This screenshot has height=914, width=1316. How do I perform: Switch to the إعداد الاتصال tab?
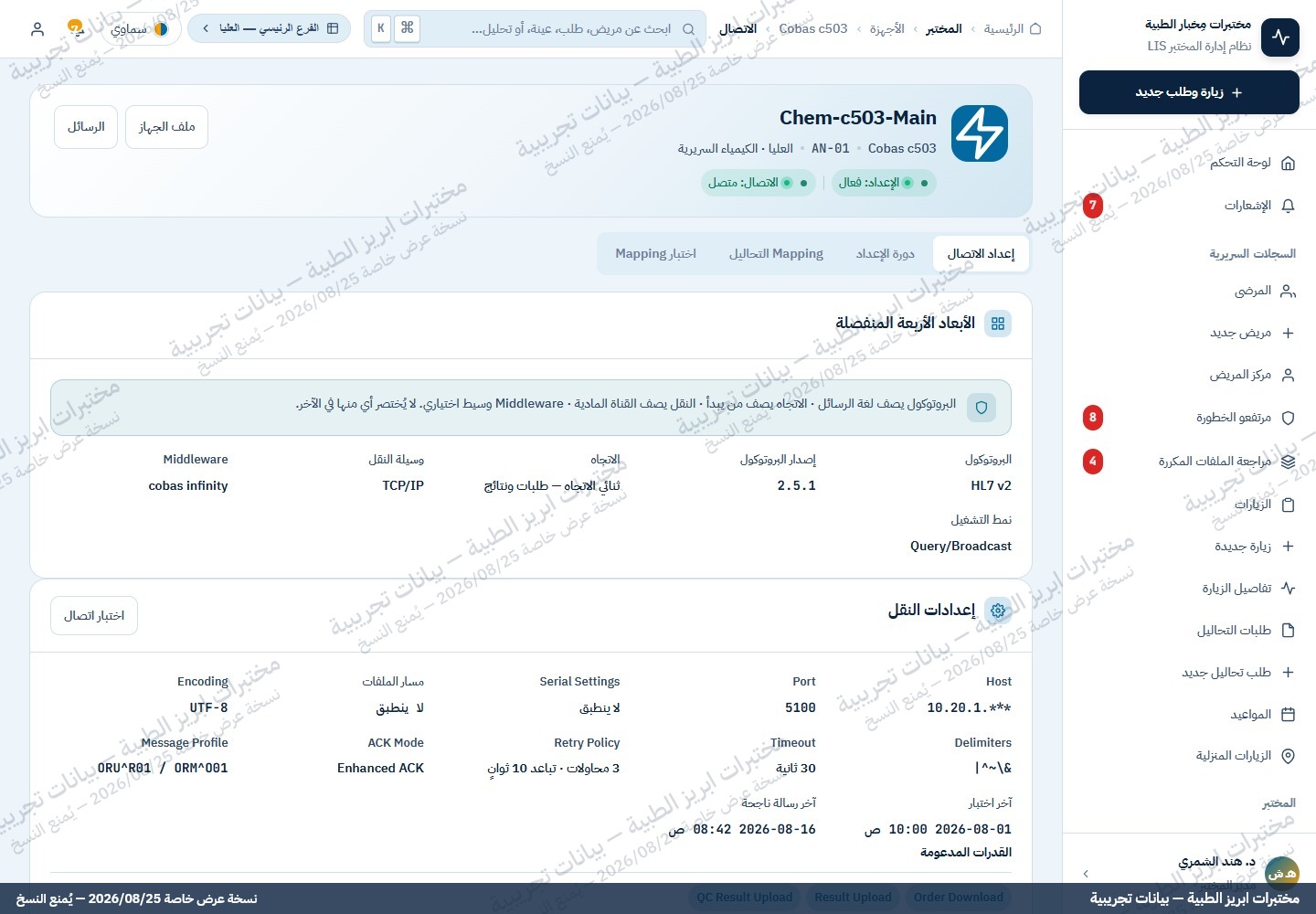tap(981, 254)
